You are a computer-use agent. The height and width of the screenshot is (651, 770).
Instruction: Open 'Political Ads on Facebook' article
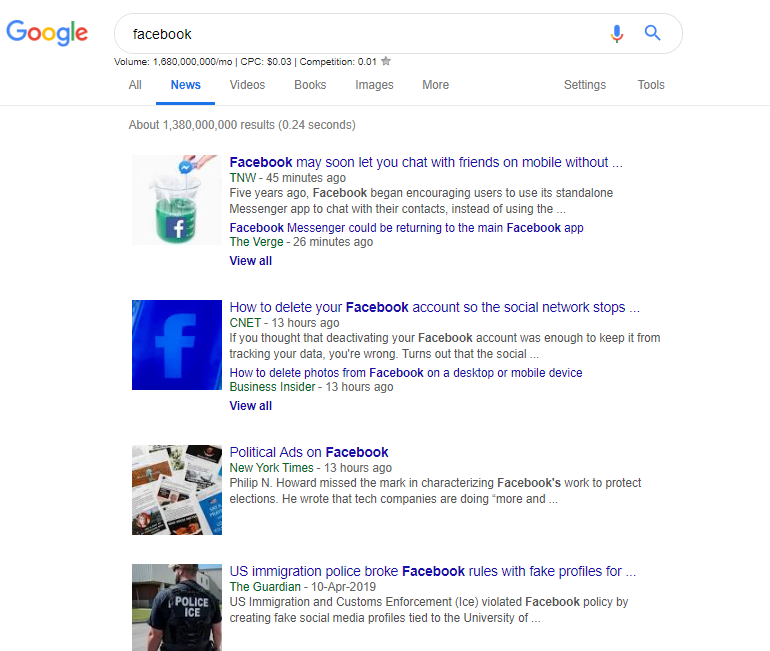point(309,452)
